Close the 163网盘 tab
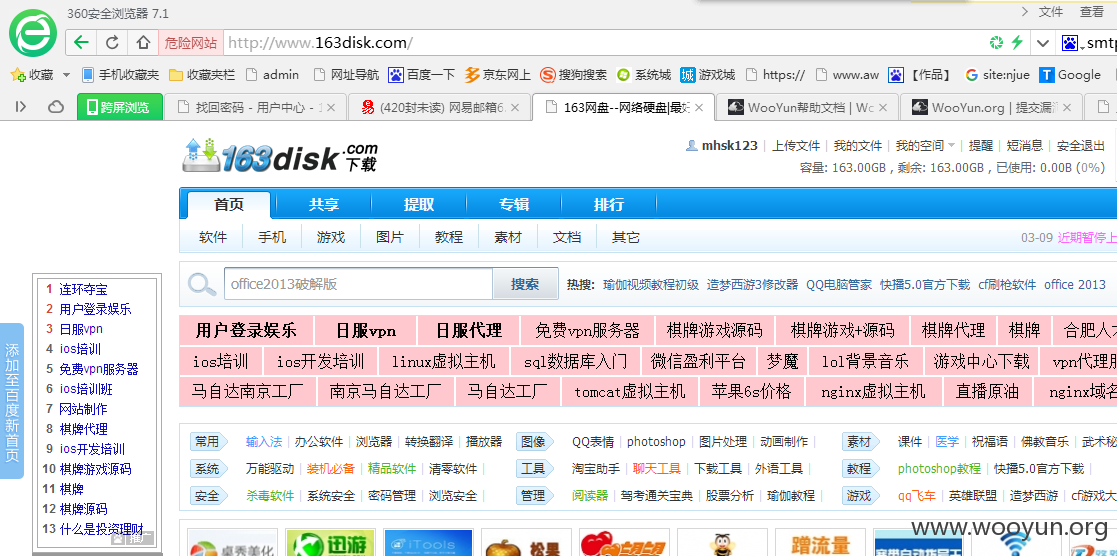Image resolution: width=1117 pixels, height=556 pixels. coord(699,108)
